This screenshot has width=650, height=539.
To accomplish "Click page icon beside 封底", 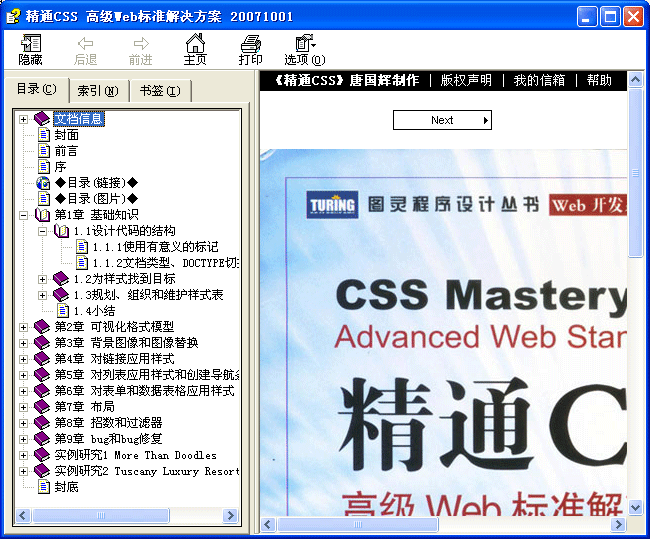I will coord(44,487).
